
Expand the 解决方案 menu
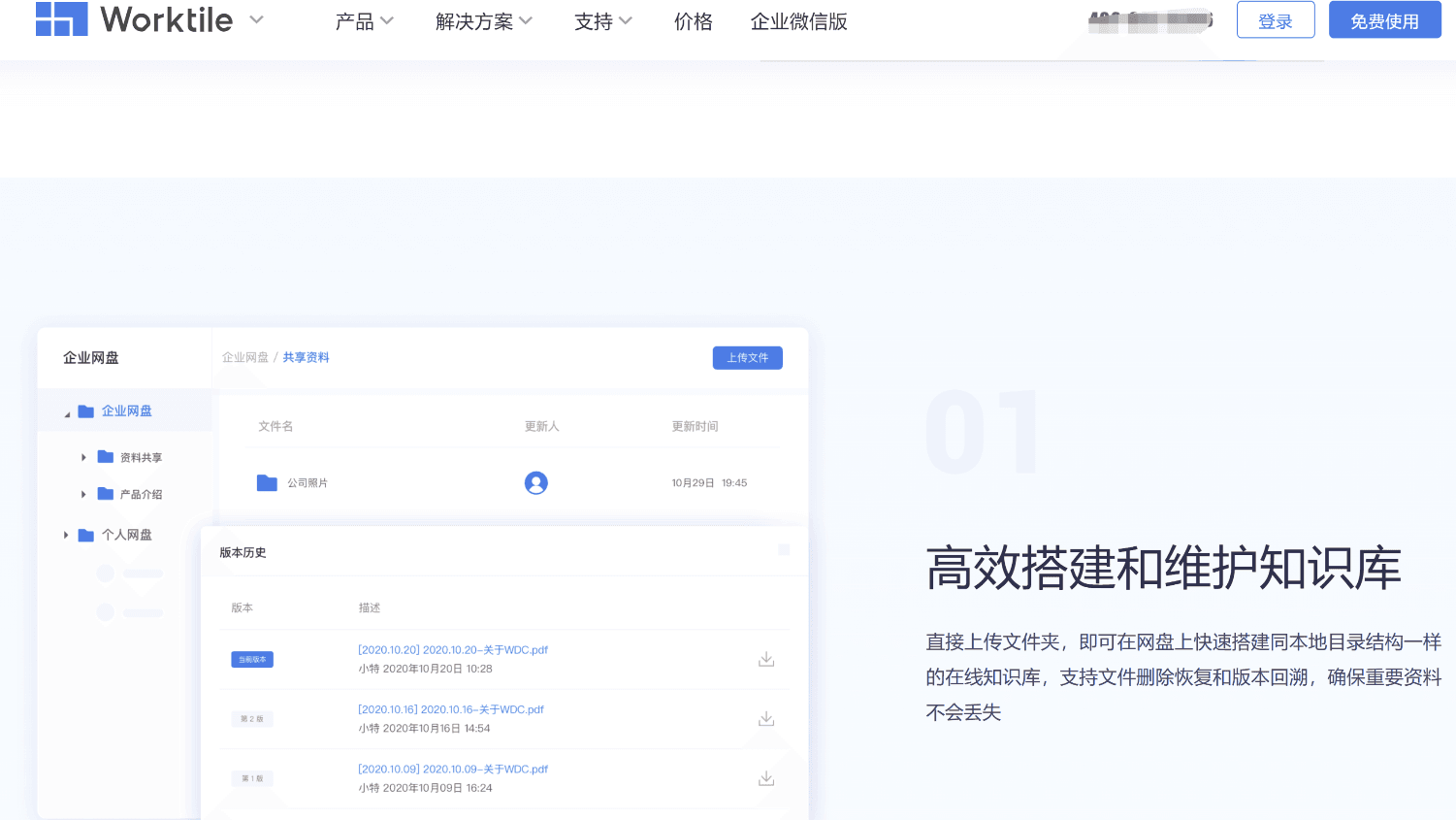click(x=484, y=21)
